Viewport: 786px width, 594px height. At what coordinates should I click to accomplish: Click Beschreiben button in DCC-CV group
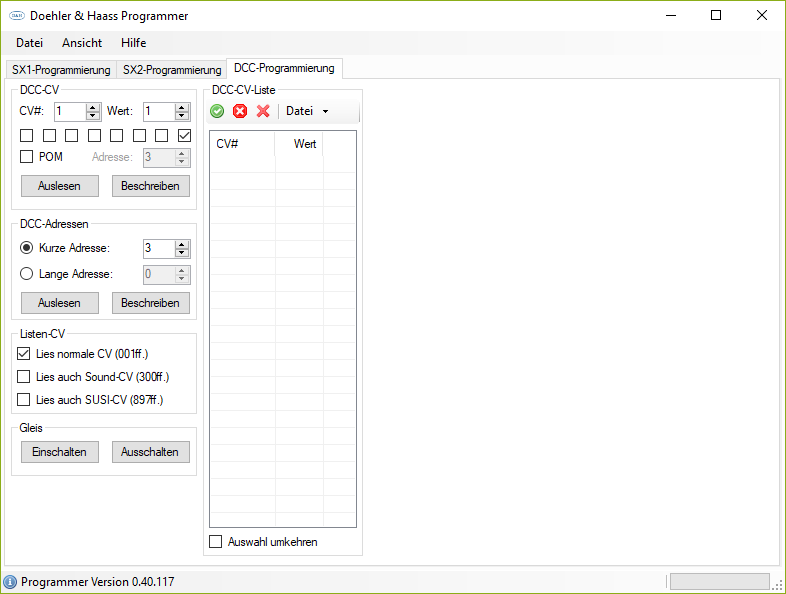pos(150,186)
